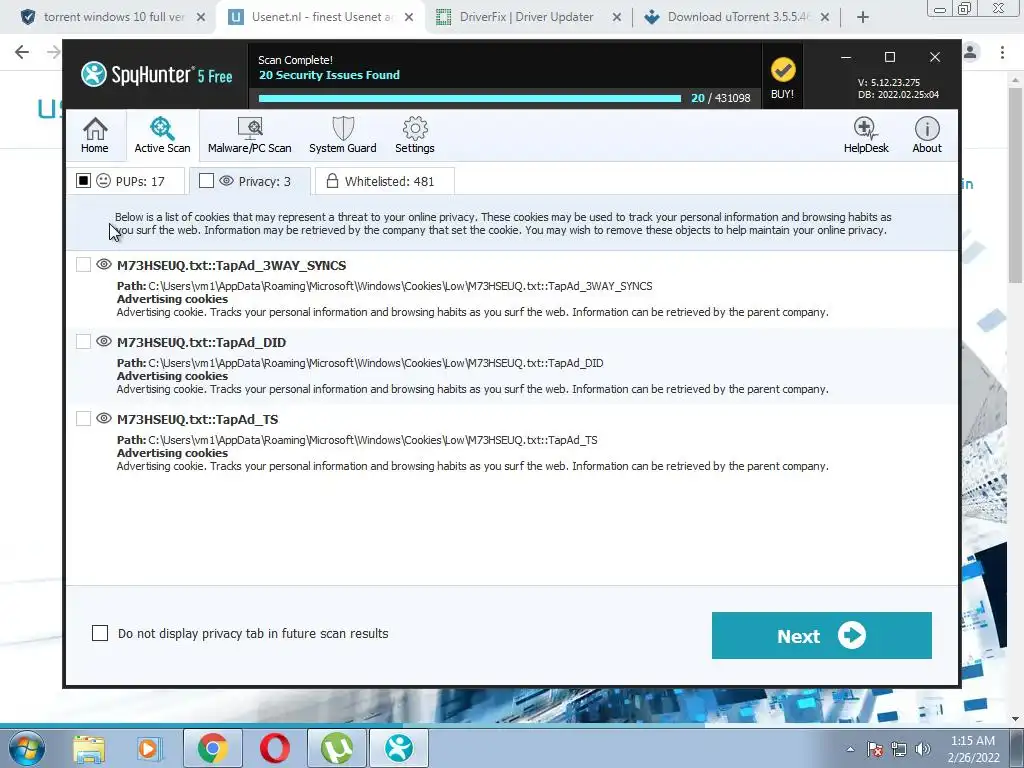Open Opera browser from taskbar
This screenshot has height=768, width=1024.
coord(275,748)
